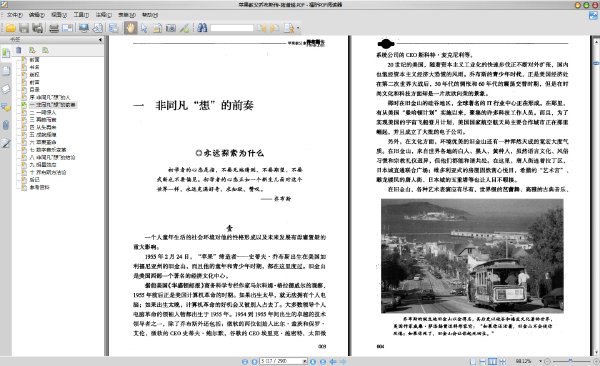Open the 帮助(H) menu
Screen dimensions: 600x366
click(x=150, y=15)
